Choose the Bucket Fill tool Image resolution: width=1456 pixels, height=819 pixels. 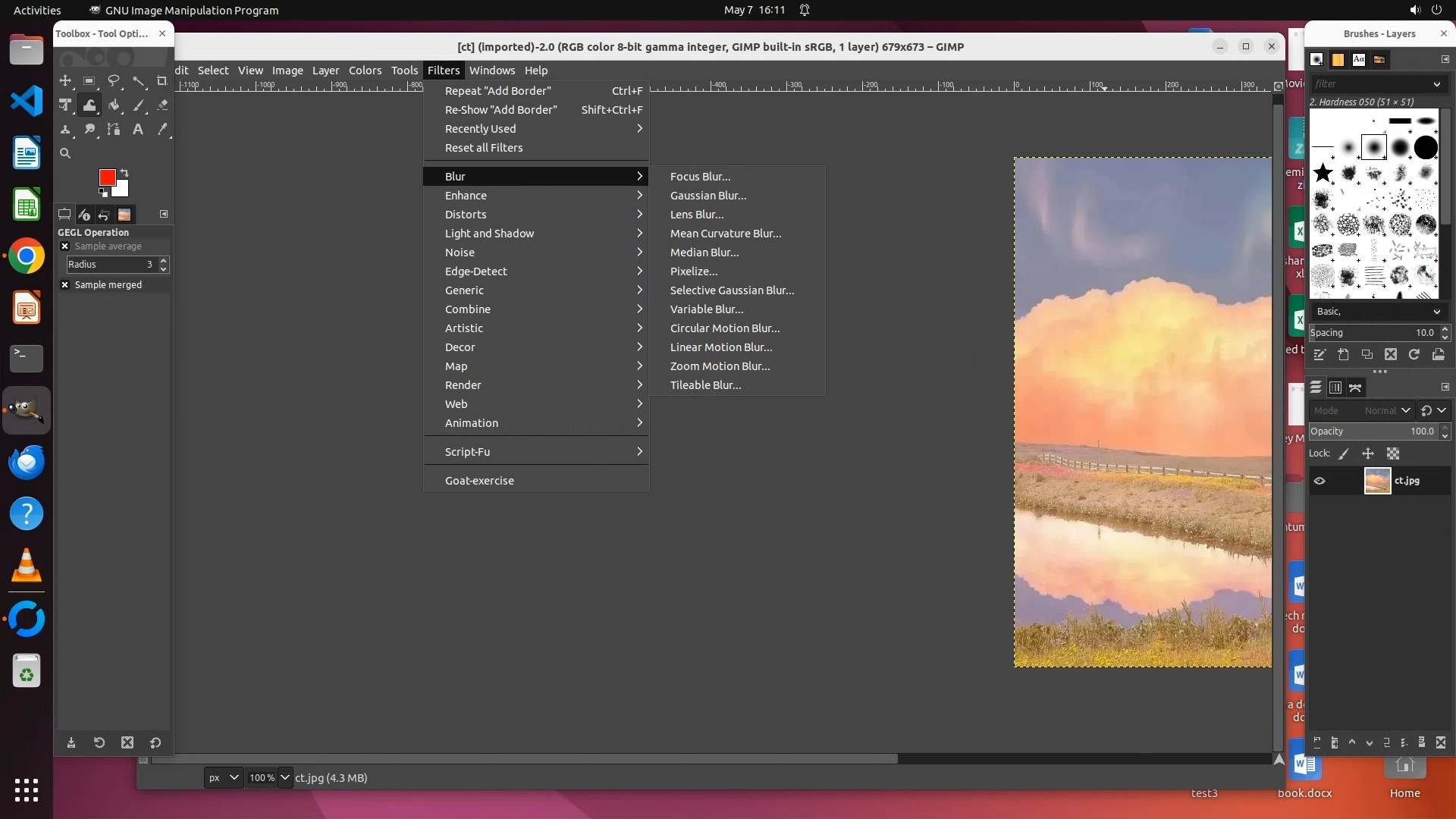click(114, 105)
